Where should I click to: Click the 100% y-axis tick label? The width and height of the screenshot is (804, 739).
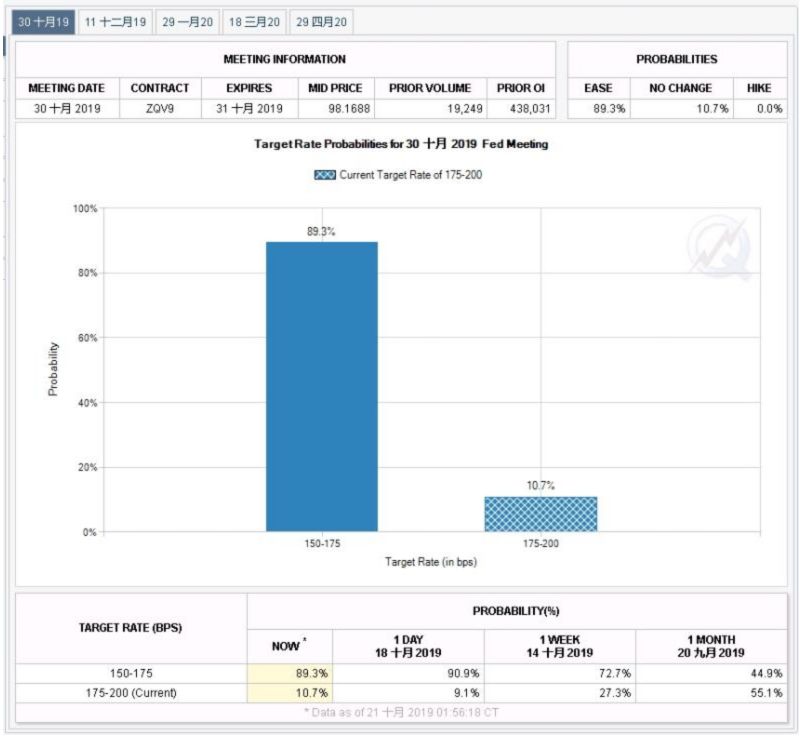(85, 209)
